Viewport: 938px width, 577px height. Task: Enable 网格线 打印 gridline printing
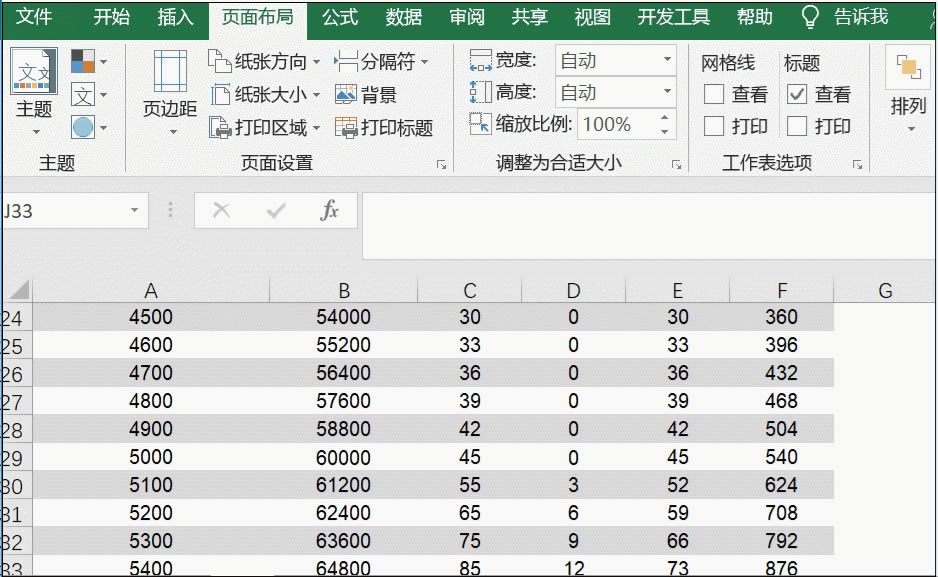click(x=713, y=125)
